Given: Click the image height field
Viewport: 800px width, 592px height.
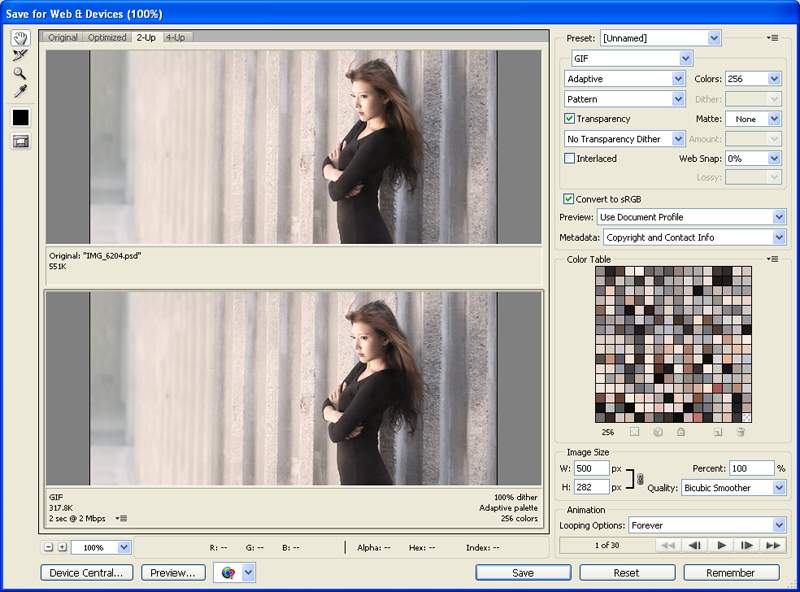Looking at the screenshot, I should [591, 487].
